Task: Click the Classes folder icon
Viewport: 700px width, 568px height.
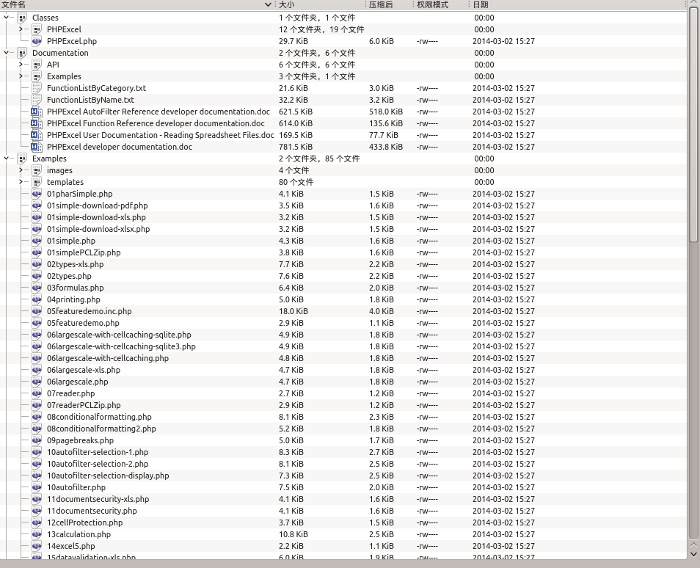Action: click(22, 18)
